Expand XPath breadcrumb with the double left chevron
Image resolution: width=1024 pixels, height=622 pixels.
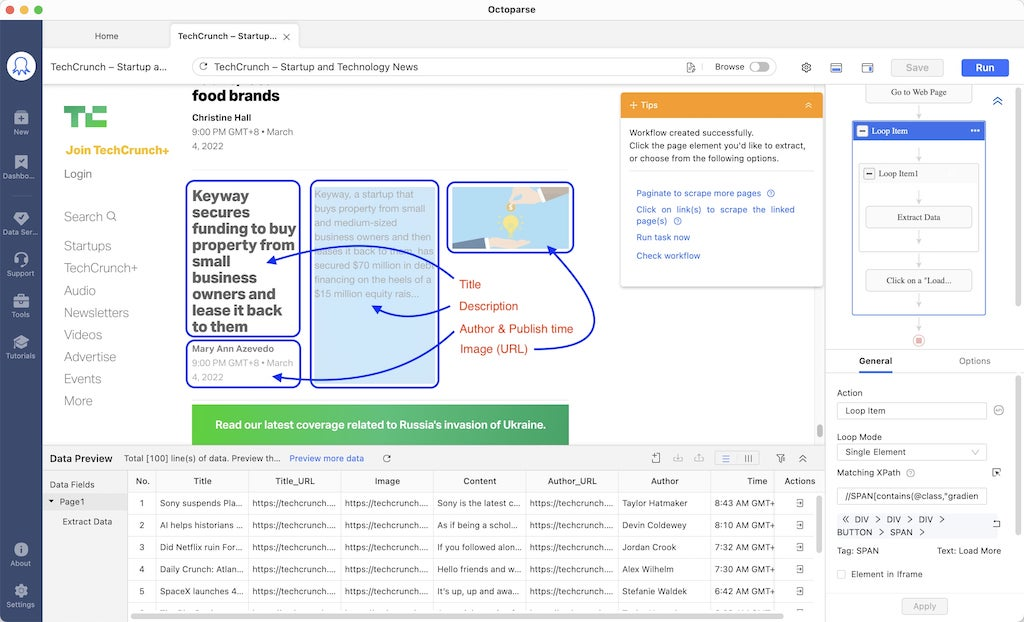(846, 519)
